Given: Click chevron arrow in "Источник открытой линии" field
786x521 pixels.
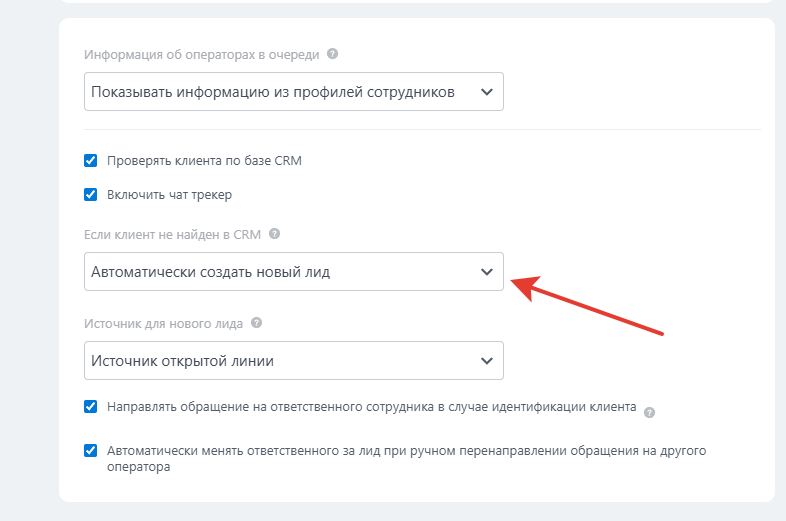Looking at the screenshot, I should tap(487, 361).
